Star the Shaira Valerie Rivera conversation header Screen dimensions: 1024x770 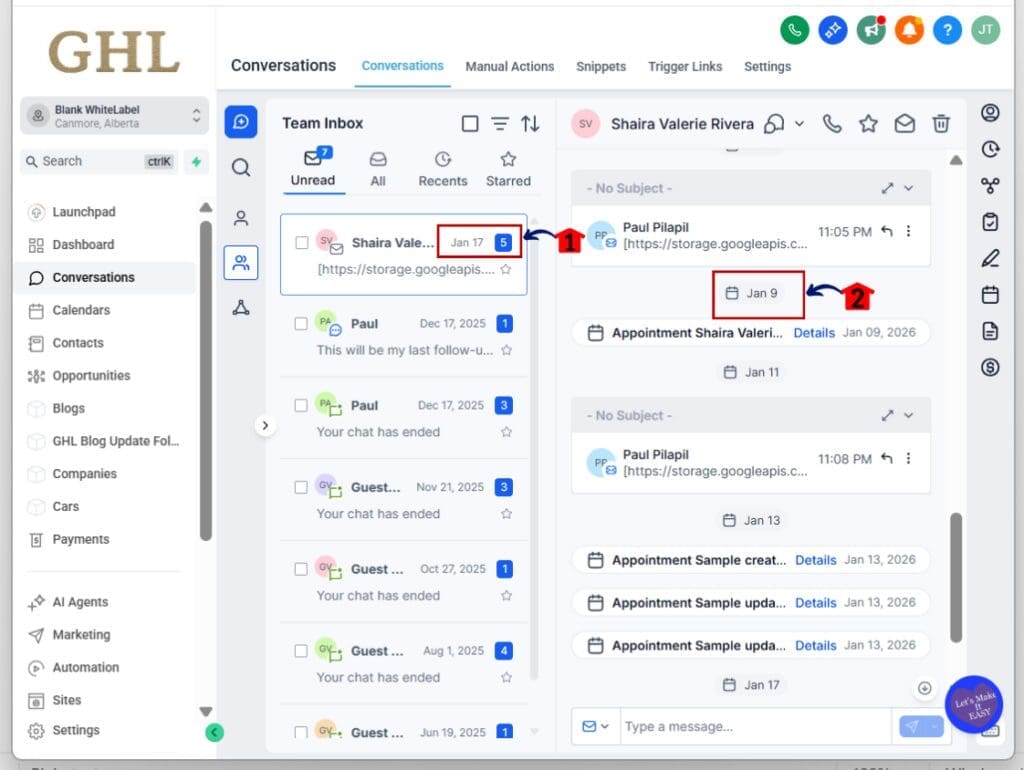[x=868, y=124]
